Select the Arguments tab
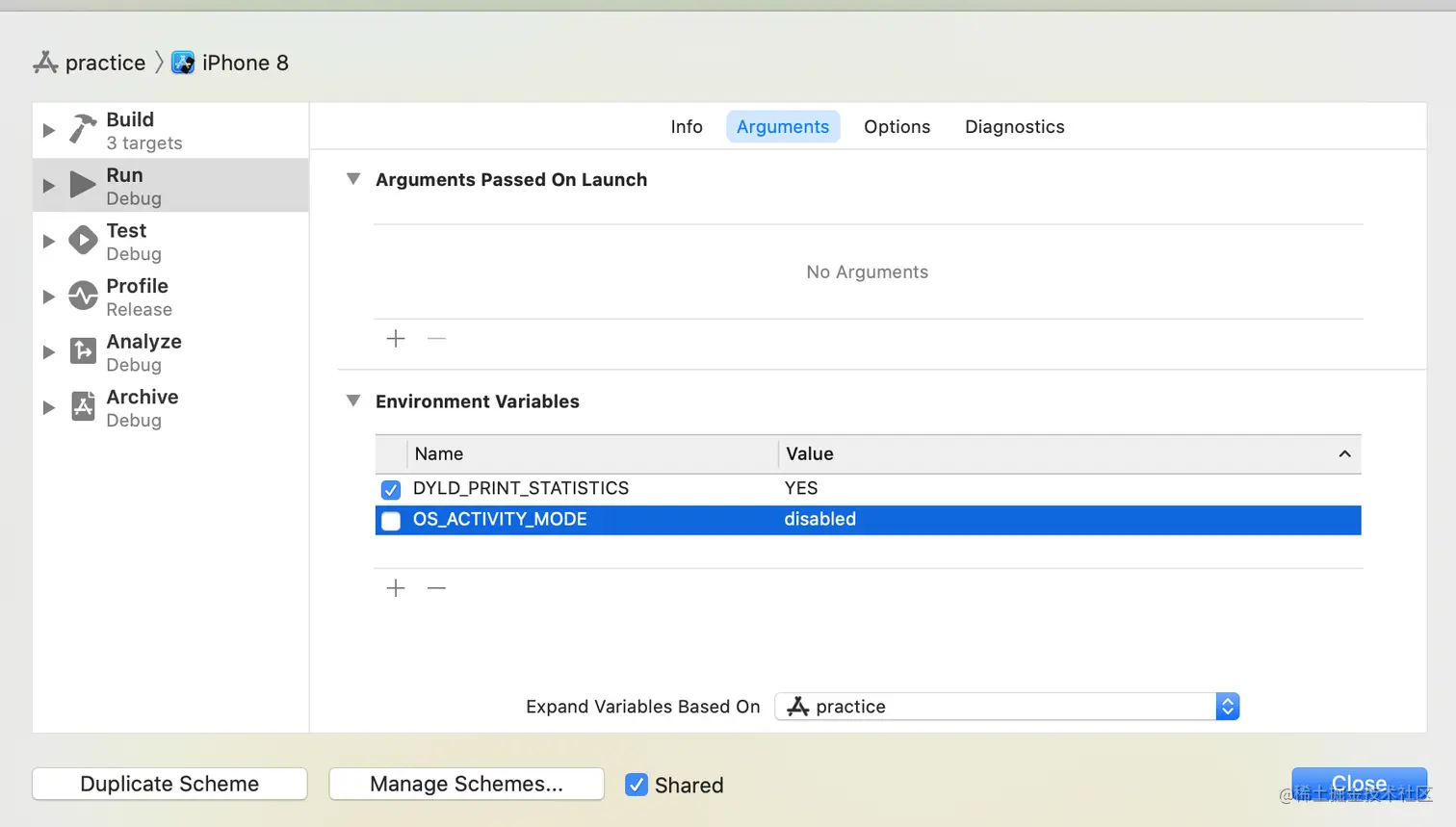This screenshot has width=1456, height=827. (783, 127)
